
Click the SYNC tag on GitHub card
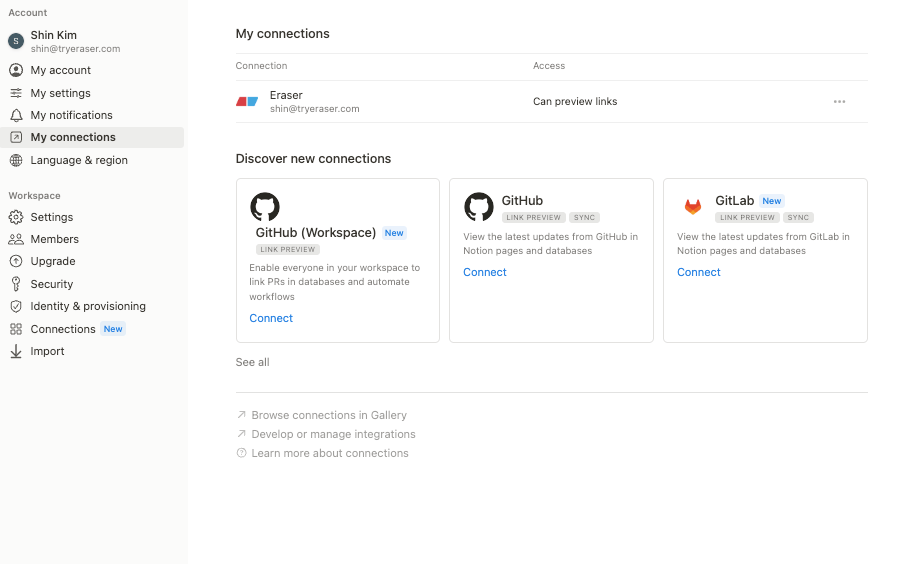coord(585,217)
